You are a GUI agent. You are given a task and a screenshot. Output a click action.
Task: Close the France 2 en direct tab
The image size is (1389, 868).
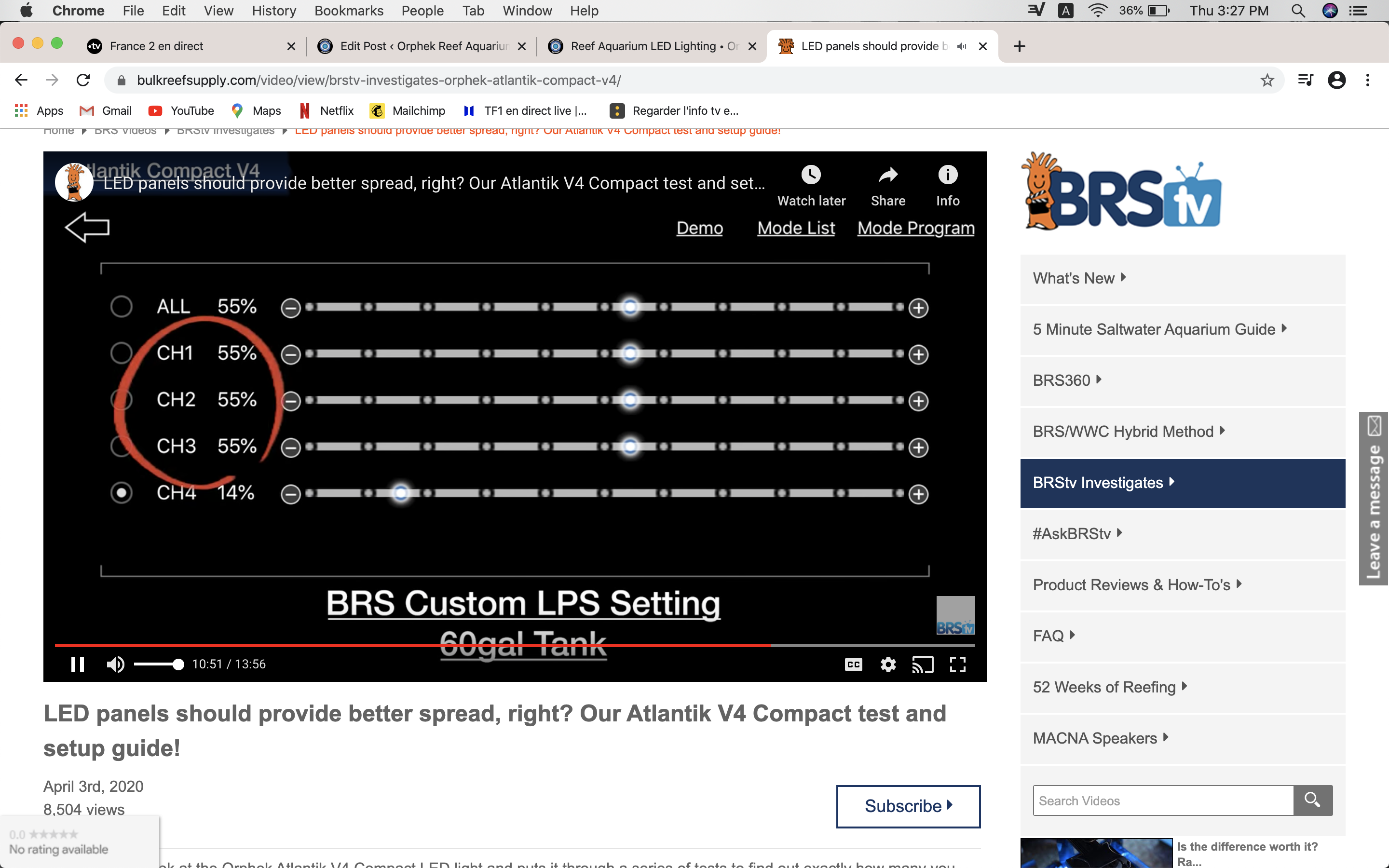pyautogui.click(x=291, y=46)
